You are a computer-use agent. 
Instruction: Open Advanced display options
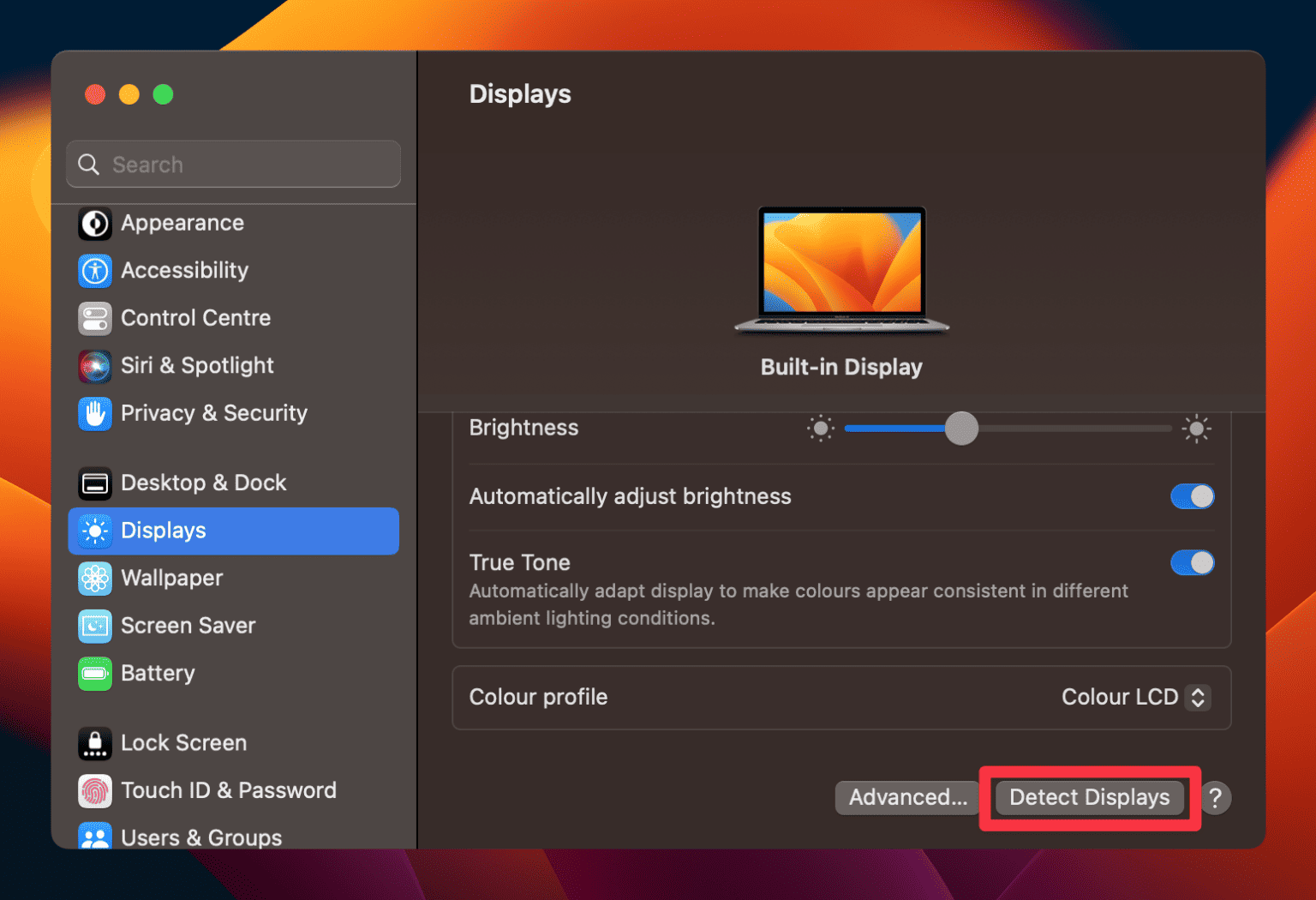[x=906, y=797]
